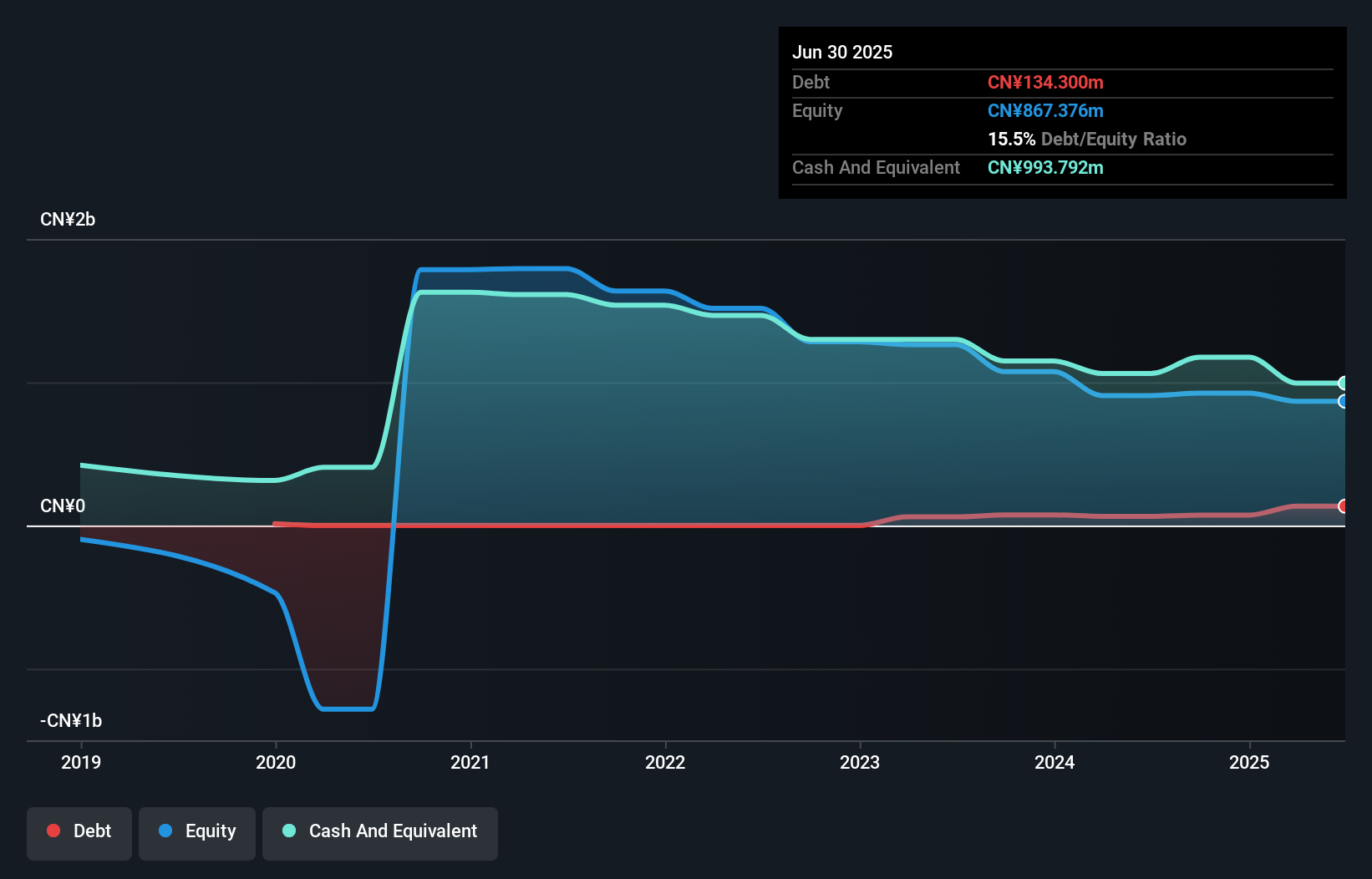Select the Debt endpoint marker on the chart
The width and height of the screenshot is (1372, 879).
[x=1344, y=506]
